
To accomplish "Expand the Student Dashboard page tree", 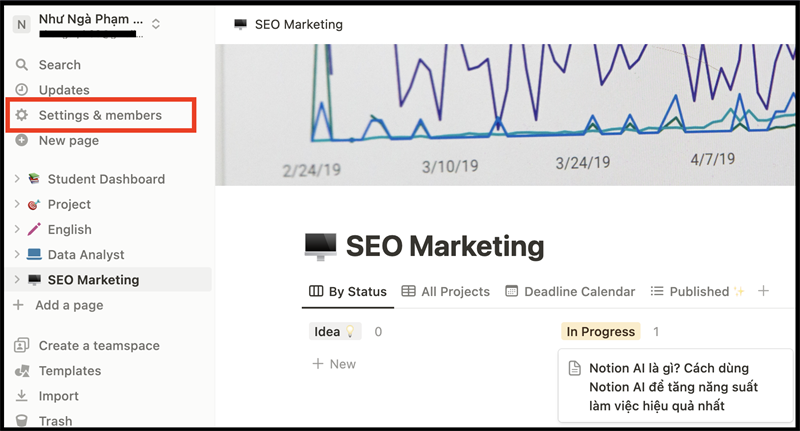I will pyautogui.click(x=16, y=179).
